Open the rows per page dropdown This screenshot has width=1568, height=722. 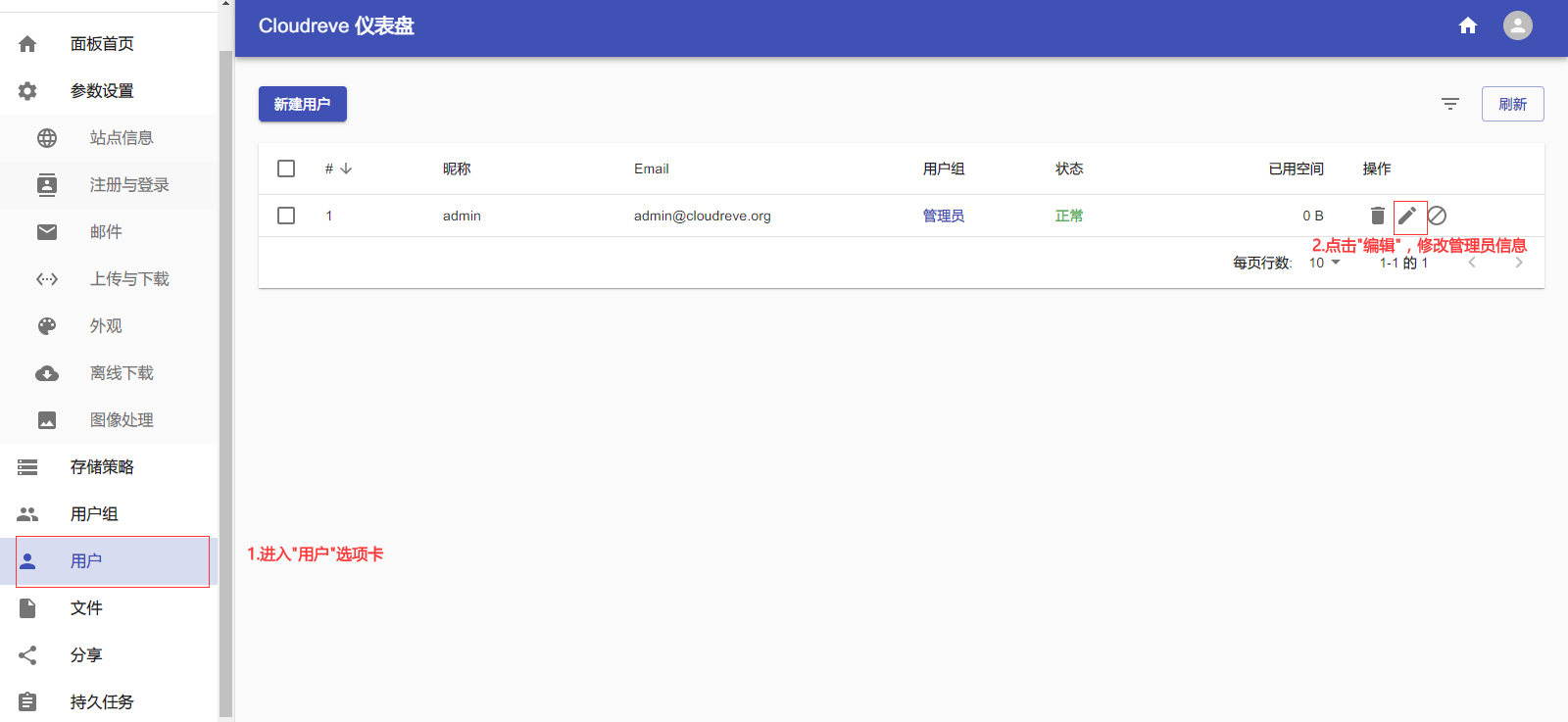pos(1325,263)
